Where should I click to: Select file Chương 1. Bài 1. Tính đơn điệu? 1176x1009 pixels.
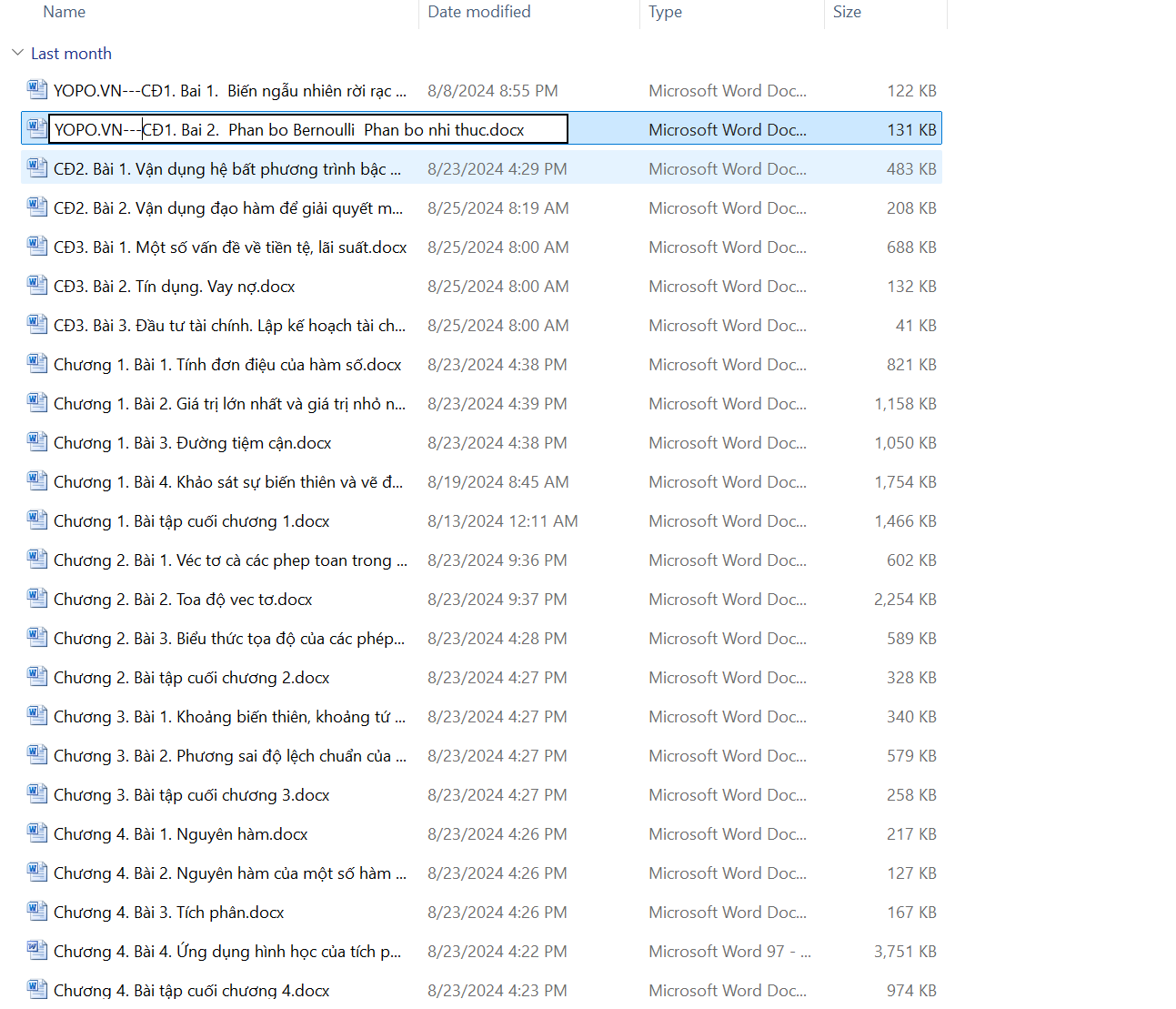pos(227,365)
